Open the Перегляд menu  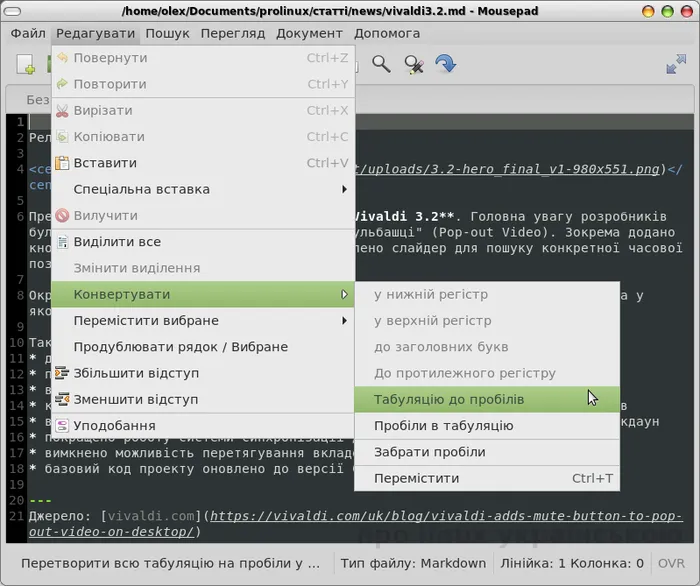coord(233,33)
